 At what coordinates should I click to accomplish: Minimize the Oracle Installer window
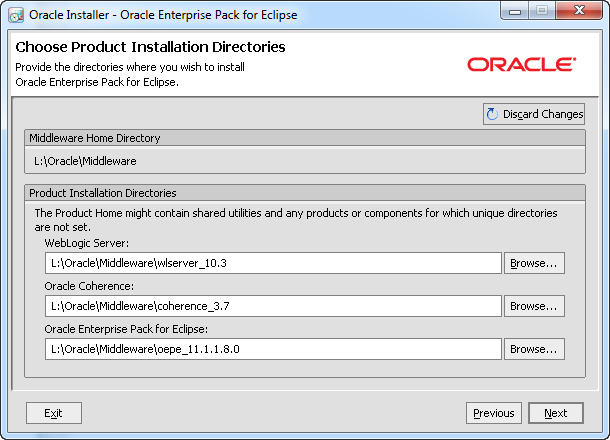point(515,11)
